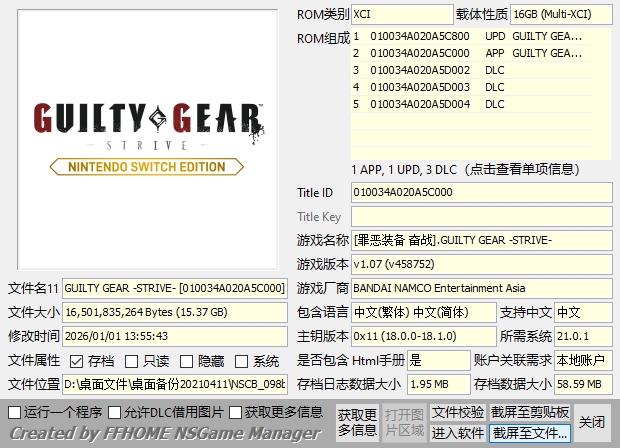Click the 游戏厂商 field with BANDAI NAMCO
The image size is (620, 448).
pos(482,288)
